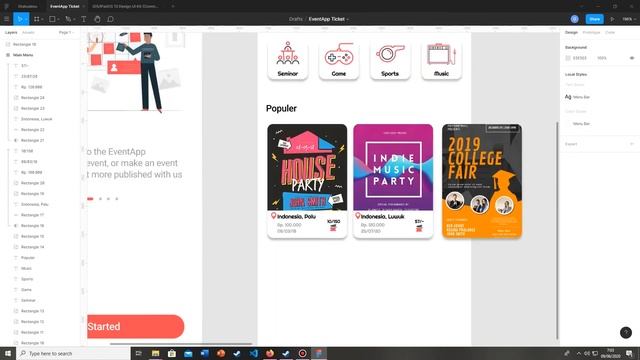Open the shape tools dropdown arrow
The height and width of the screenshot is (360, 640).
click(58, 19)
